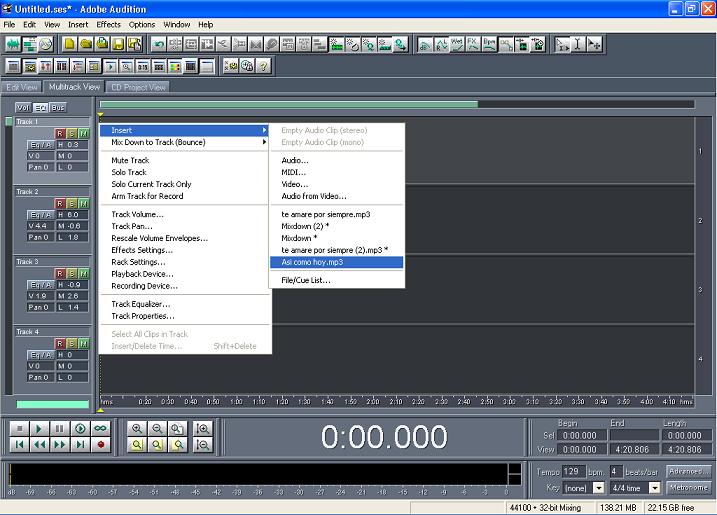Click the scissors Split clip icon
Screen dimensions: 717x515
tap(223, 44)
